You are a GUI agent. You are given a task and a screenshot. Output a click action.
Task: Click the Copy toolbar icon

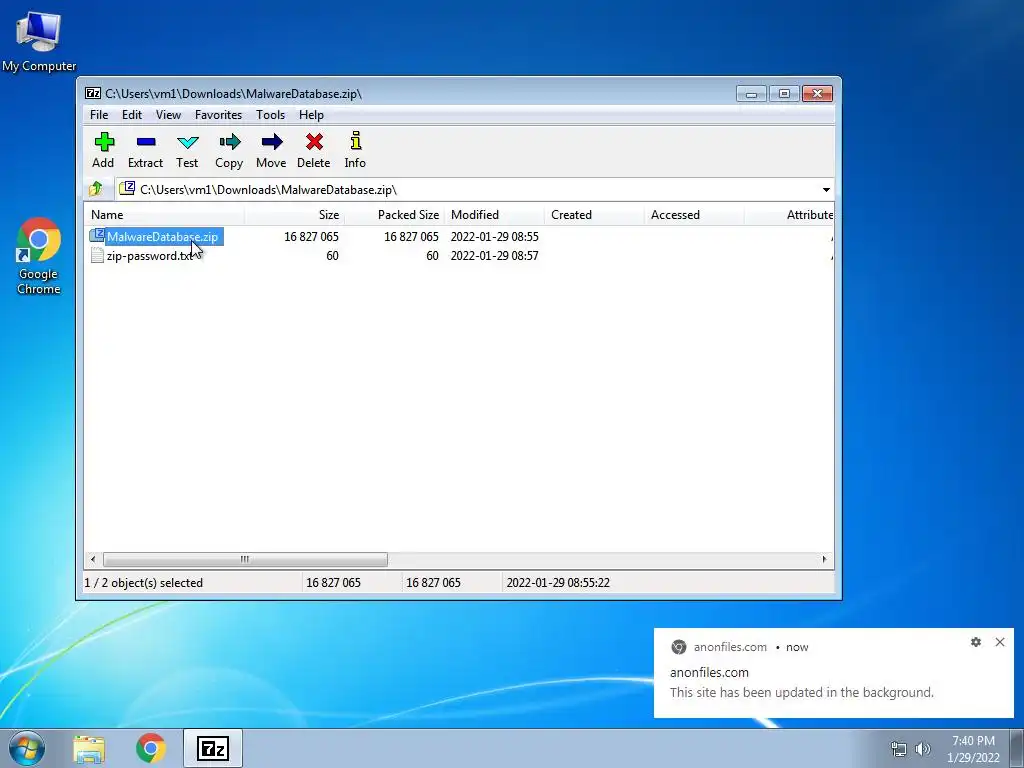(229, 142)
